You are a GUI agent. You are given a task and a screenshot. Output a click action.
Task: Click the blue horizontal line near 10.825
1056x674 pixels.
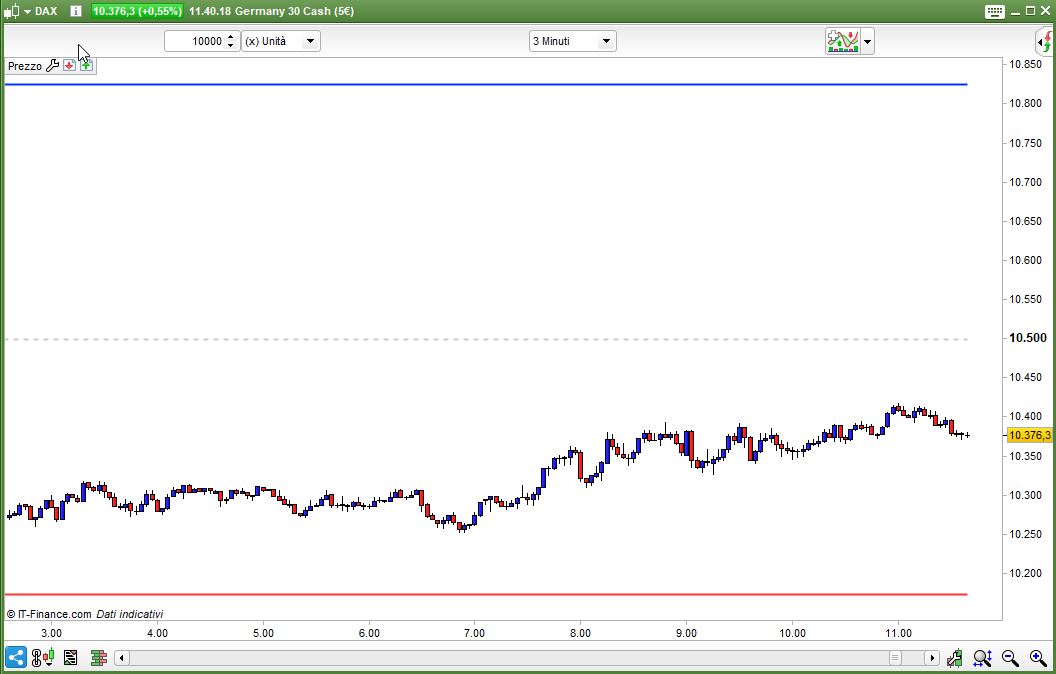click(486, 84)
